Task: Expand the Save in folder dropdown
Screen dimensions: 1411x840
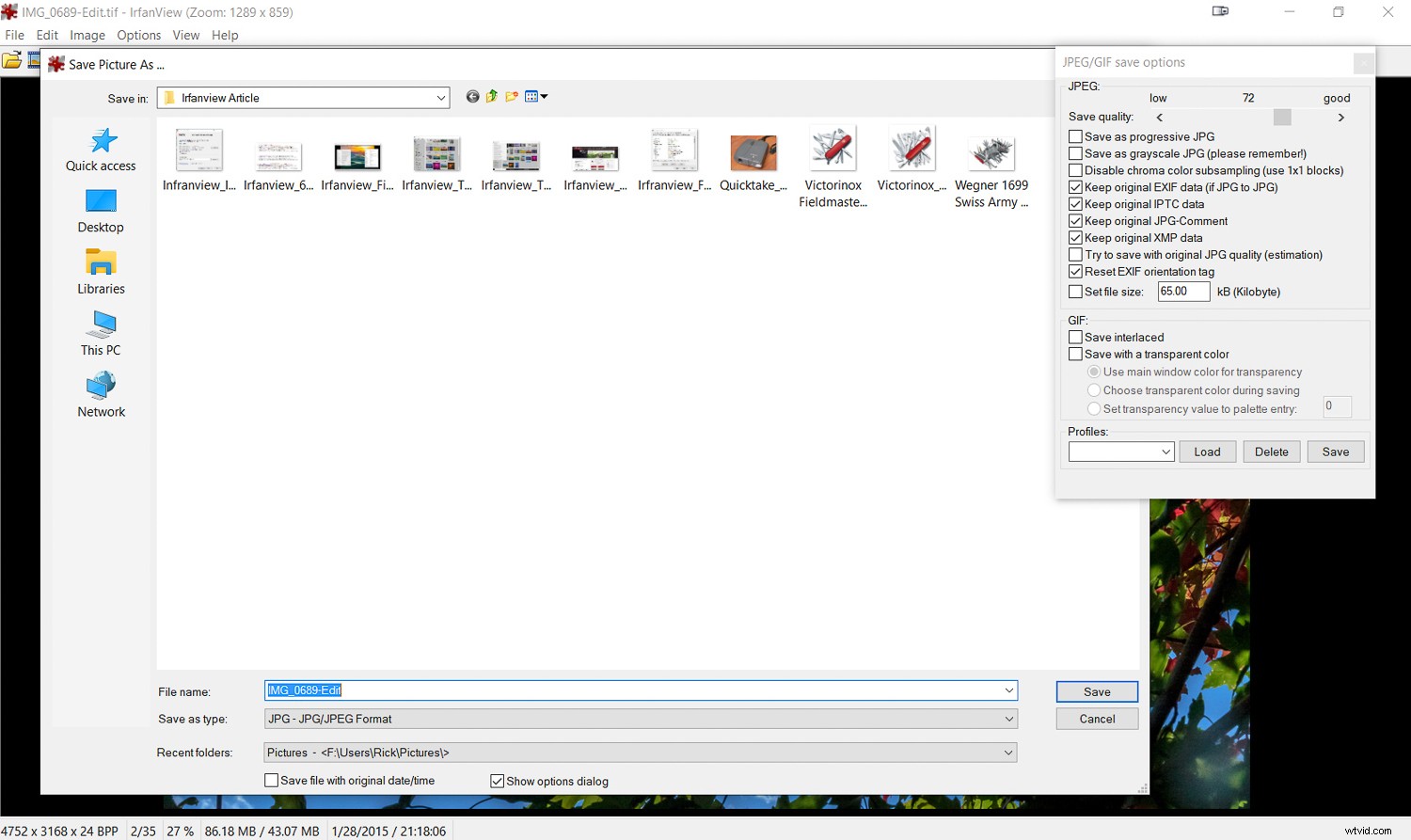Action: pyautogui.click(x=440, y=97)
